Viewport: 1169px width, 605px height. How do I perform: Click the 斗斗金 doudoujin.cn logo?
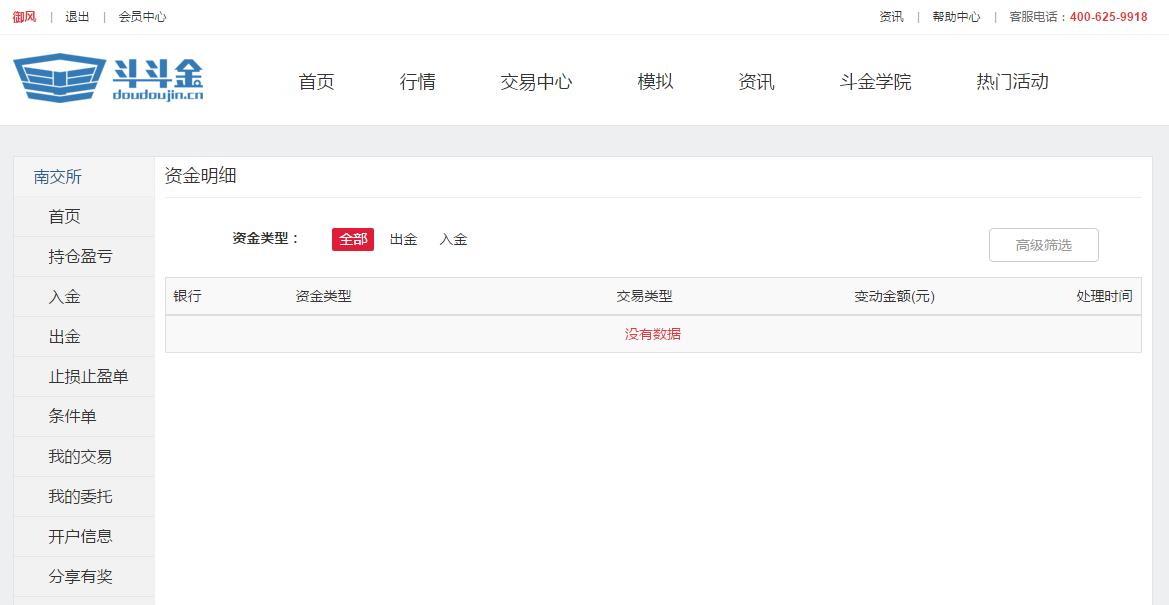pos(108,79)
